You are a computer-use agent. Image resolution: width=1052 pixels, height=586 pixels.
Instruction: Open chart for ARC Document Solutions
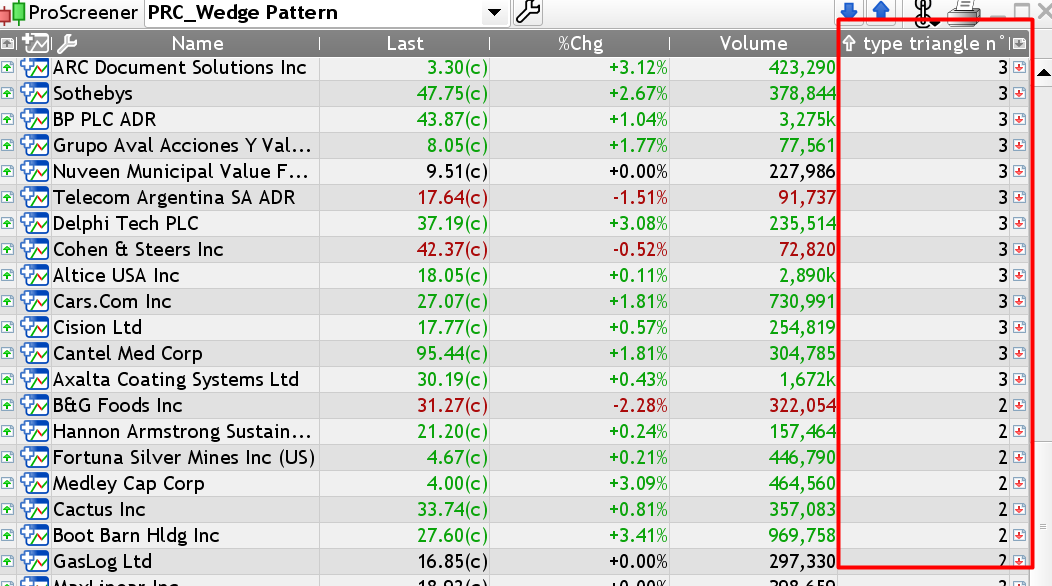click(36, 68)
